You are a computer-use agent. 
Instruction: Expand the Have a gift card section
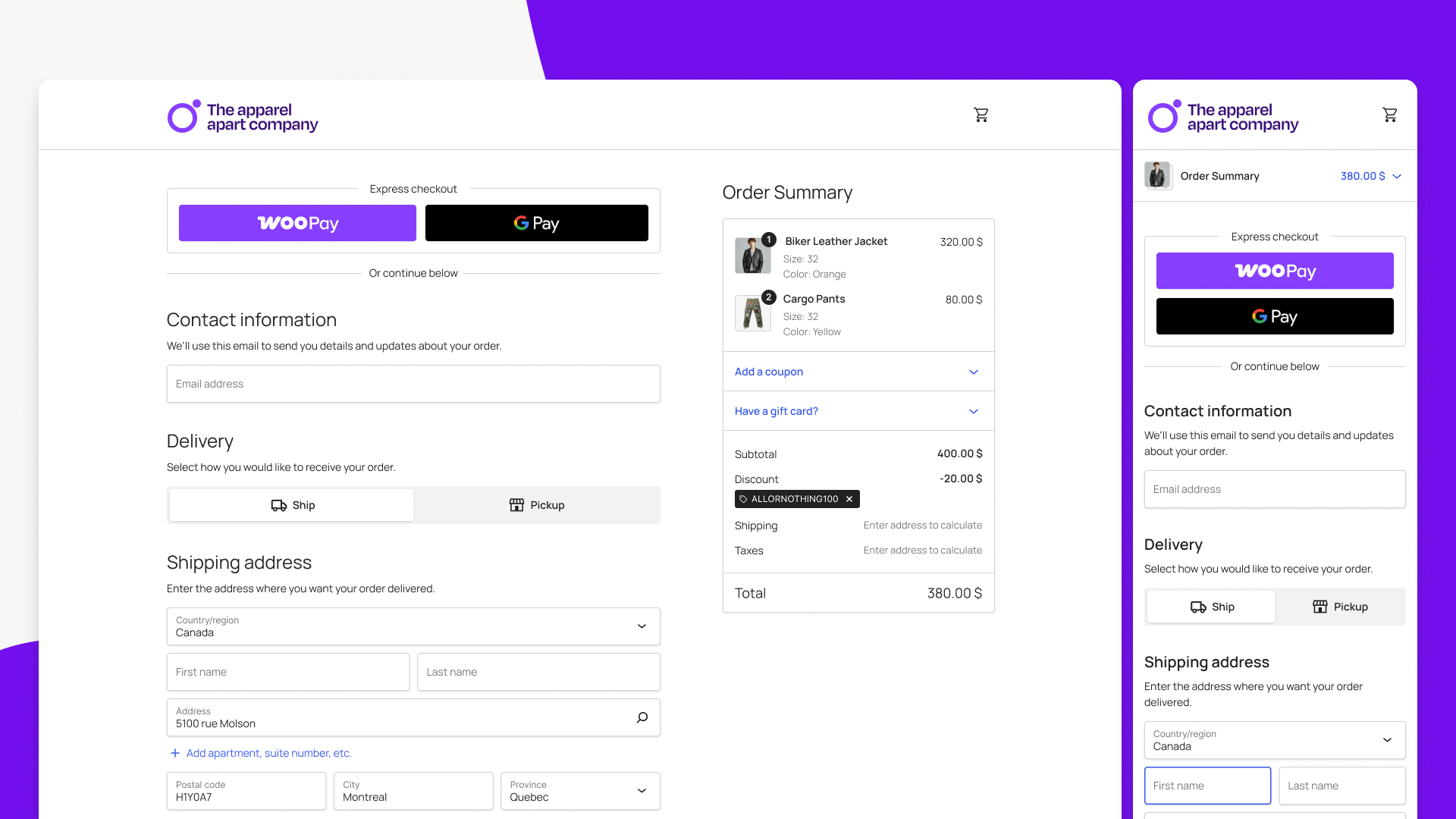858,411
